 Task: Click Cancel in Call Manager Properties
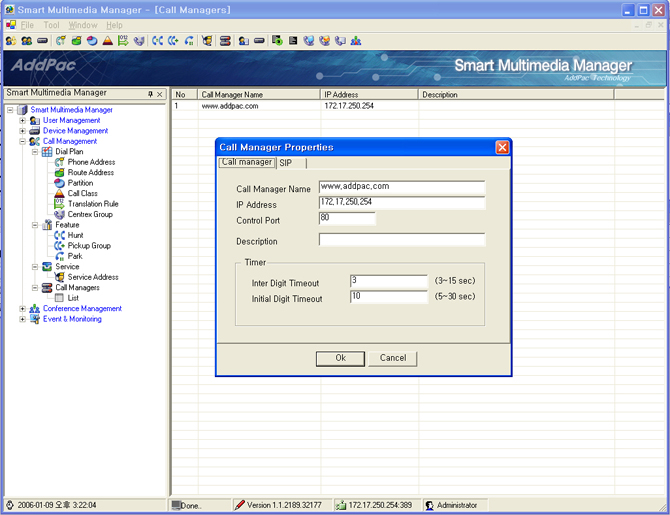pos(393,358)
